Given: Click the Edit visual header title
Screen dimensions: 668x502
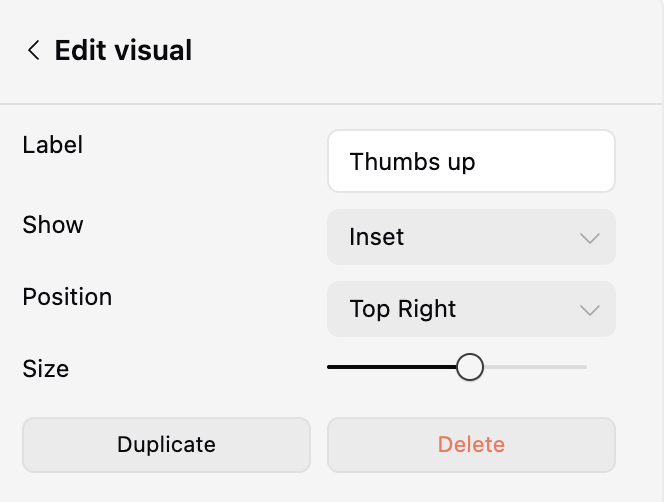Looking at the screenshot, I should (x=123, y=50).
